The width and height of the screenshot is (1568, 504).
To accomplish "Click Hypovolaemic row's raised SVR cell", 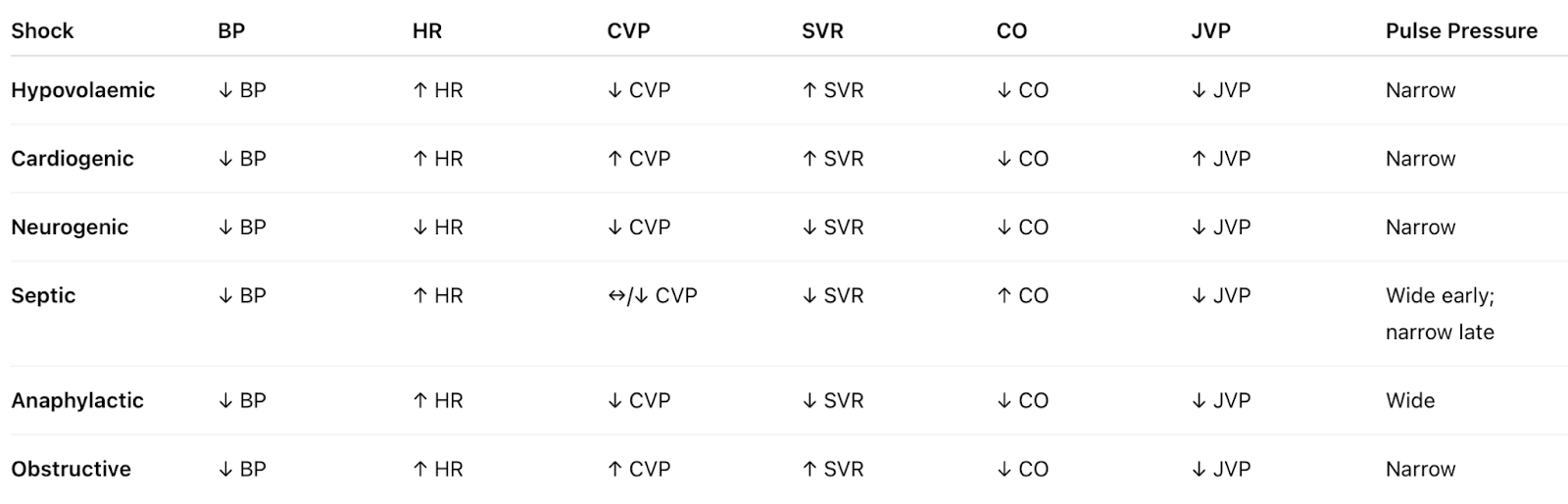I will pos(832,90).
